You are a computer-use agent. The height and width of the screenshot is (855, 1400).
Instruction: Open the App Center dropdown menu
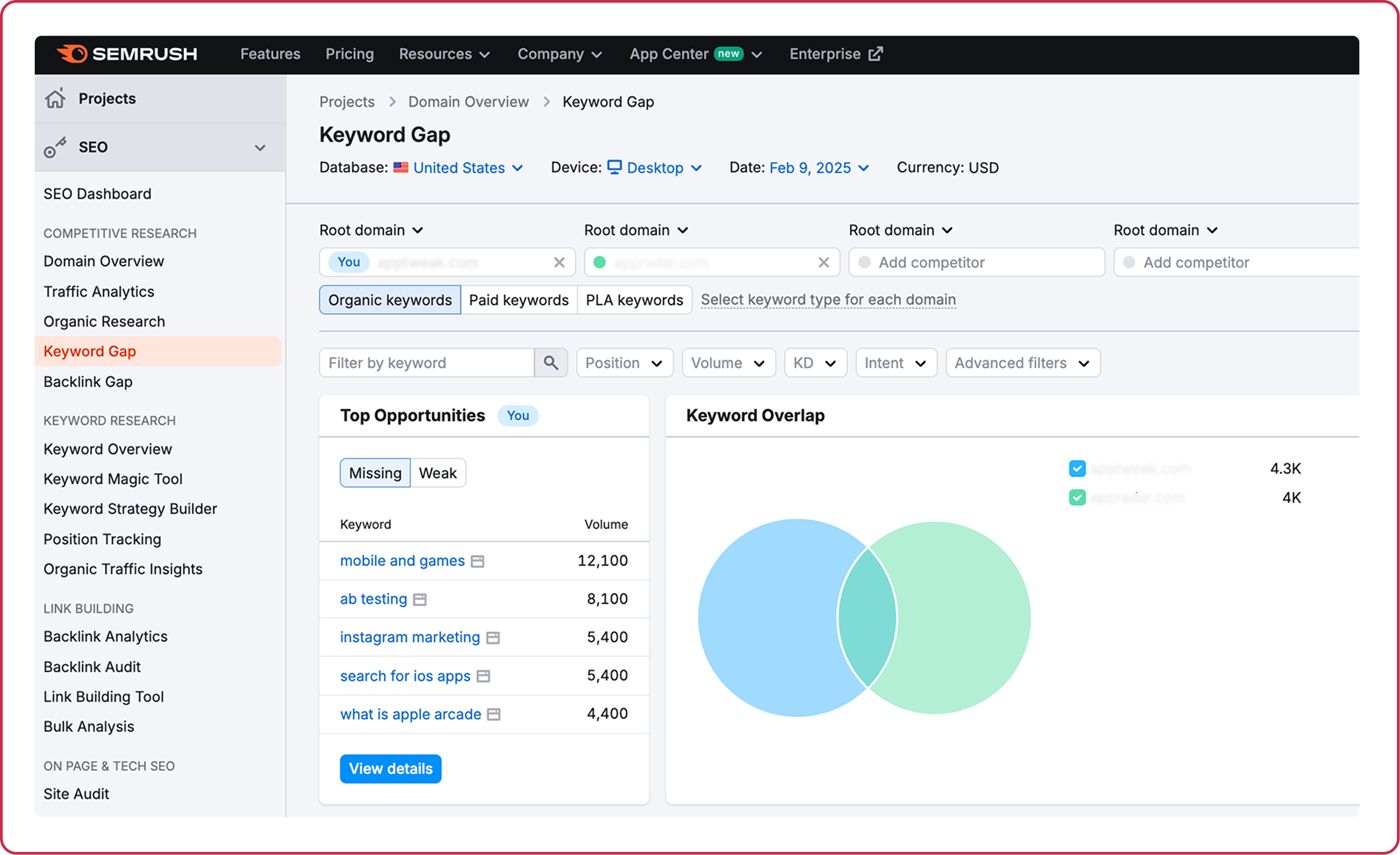pos(695,54)
